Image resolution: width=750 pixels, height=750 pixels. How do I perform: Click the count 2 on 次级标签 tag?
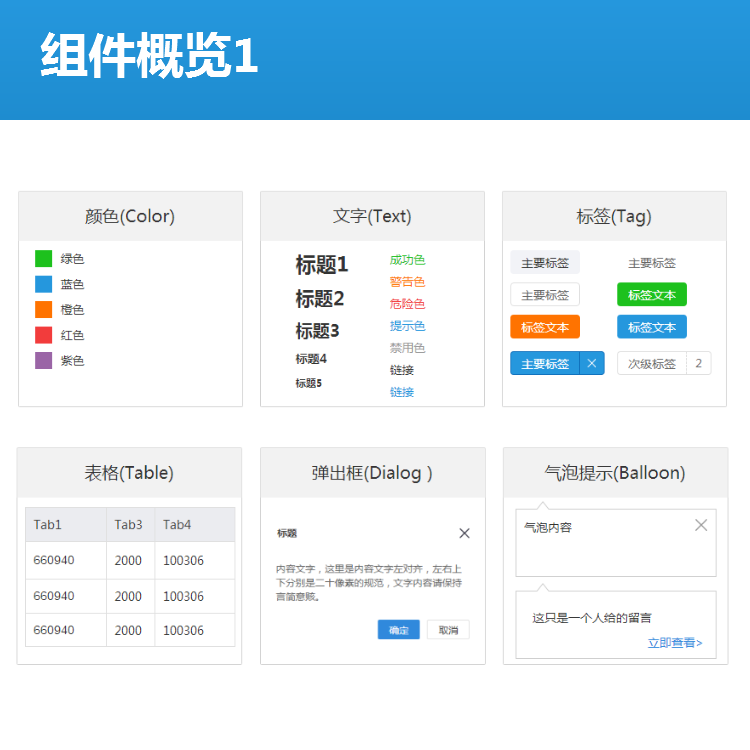698,363
